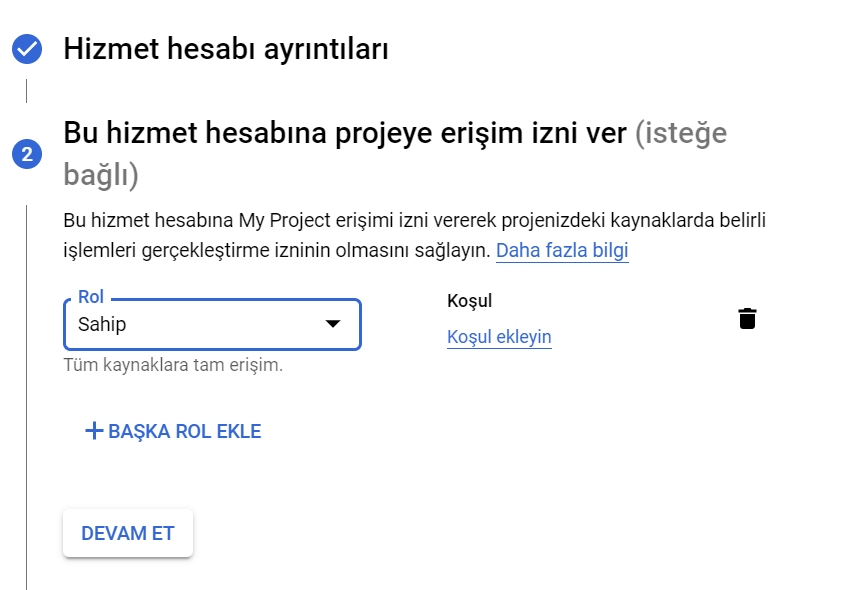Screen dimensions: 851x590
Task: Open the Rol dropdown arrow
Action: point(333,324)
